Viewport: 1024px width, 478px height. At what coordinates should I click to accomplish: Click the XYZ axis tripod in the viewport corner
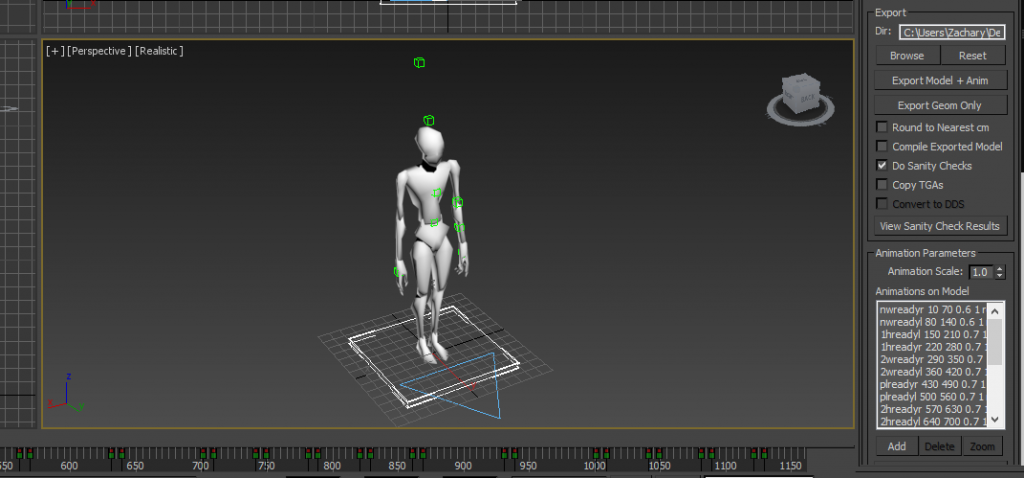pos(66,392)
